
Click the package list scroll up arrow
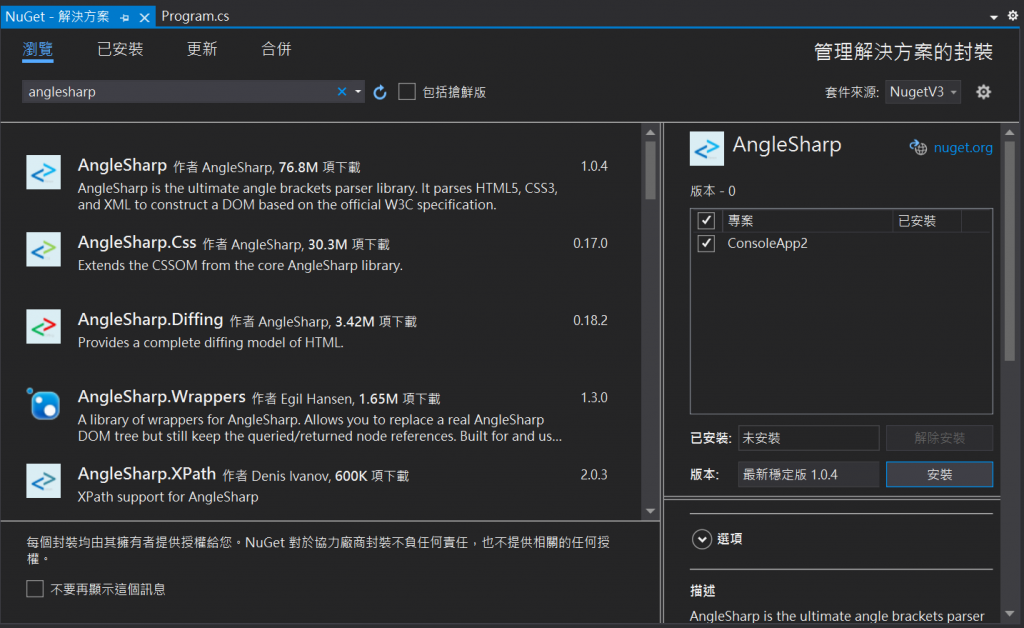coord(650,133)
